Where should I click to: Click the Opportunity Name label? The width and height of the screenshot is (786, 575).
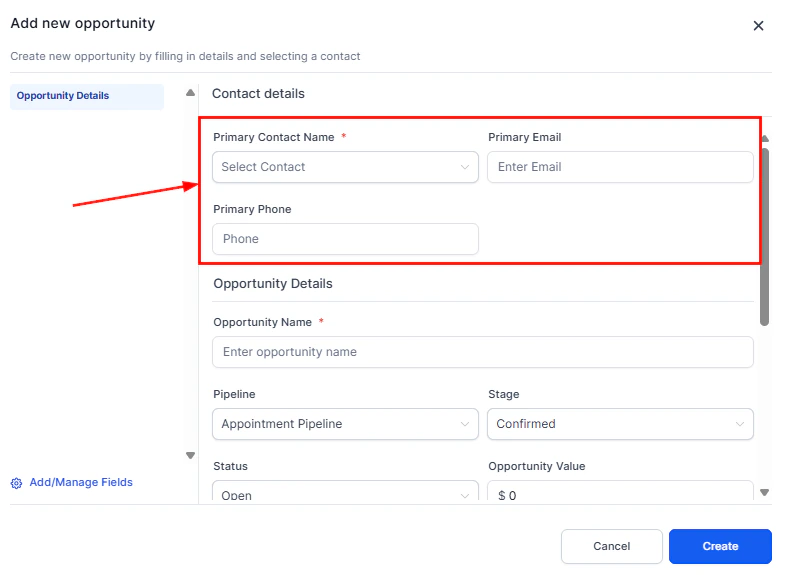pos(263,322)
